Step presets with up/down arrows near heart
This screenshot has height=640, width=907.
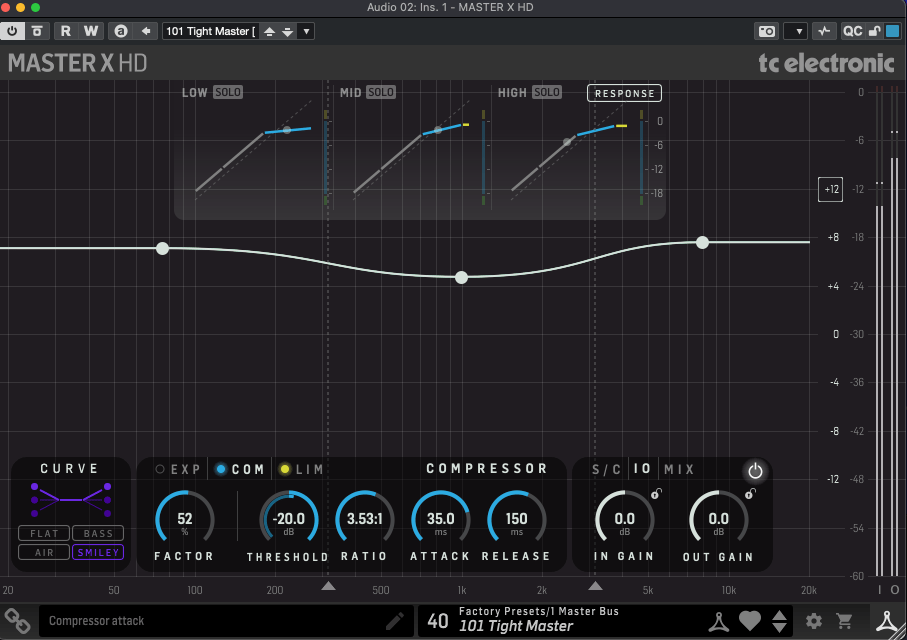click(x=779, y=621)
